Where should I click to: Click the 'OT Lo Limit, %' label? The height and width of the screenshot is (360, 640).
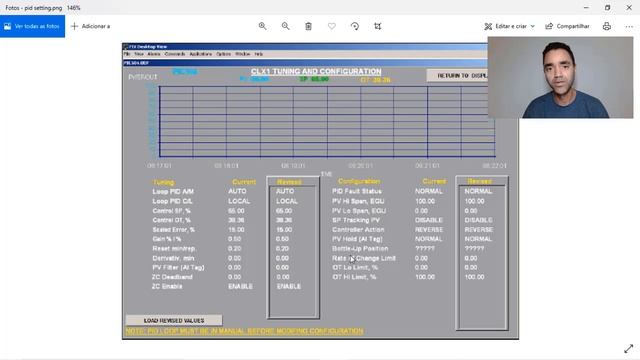pos(355,267)
